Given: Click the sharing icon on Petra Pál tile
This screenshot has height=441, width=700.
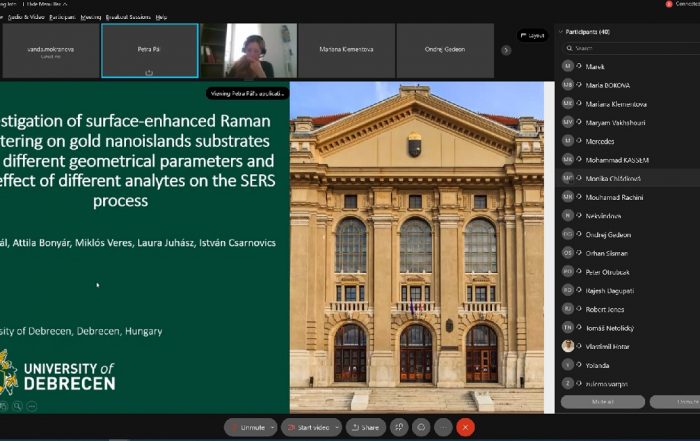Looking at the screenshot, I should [x=149, y=72].
